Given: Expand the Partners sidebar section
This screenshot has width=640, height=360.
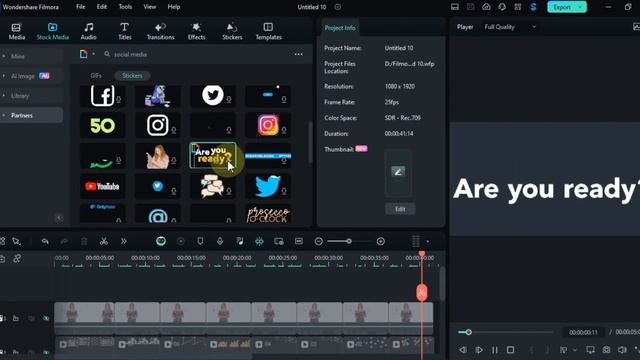Looking at the screenshot, I should 31,116.
